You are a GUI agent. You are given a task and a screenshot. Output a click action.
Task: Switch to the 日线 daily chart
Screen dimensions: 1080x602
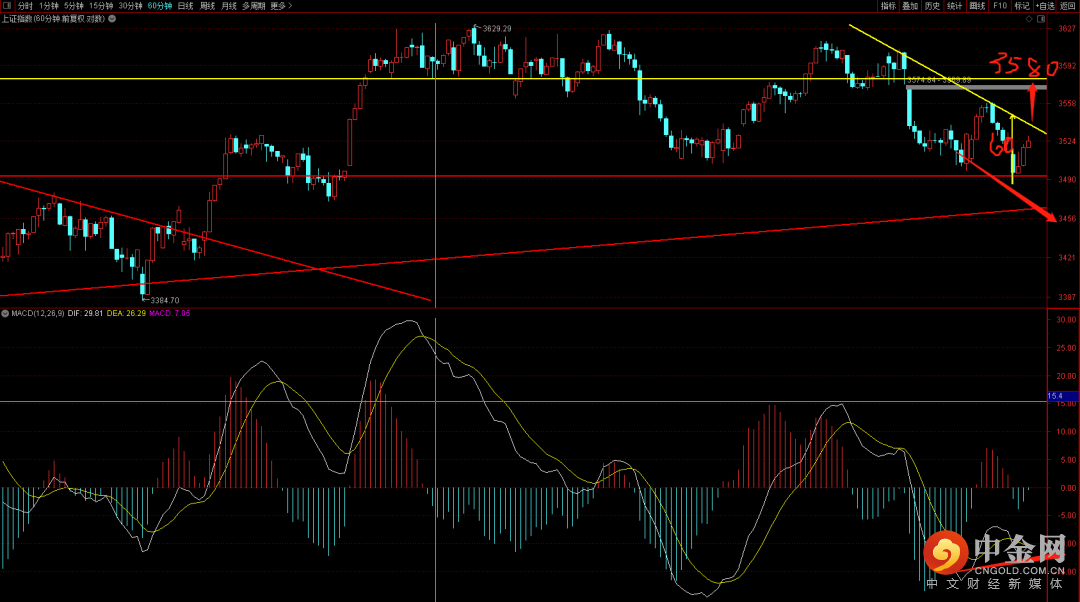tap(185, 6)
